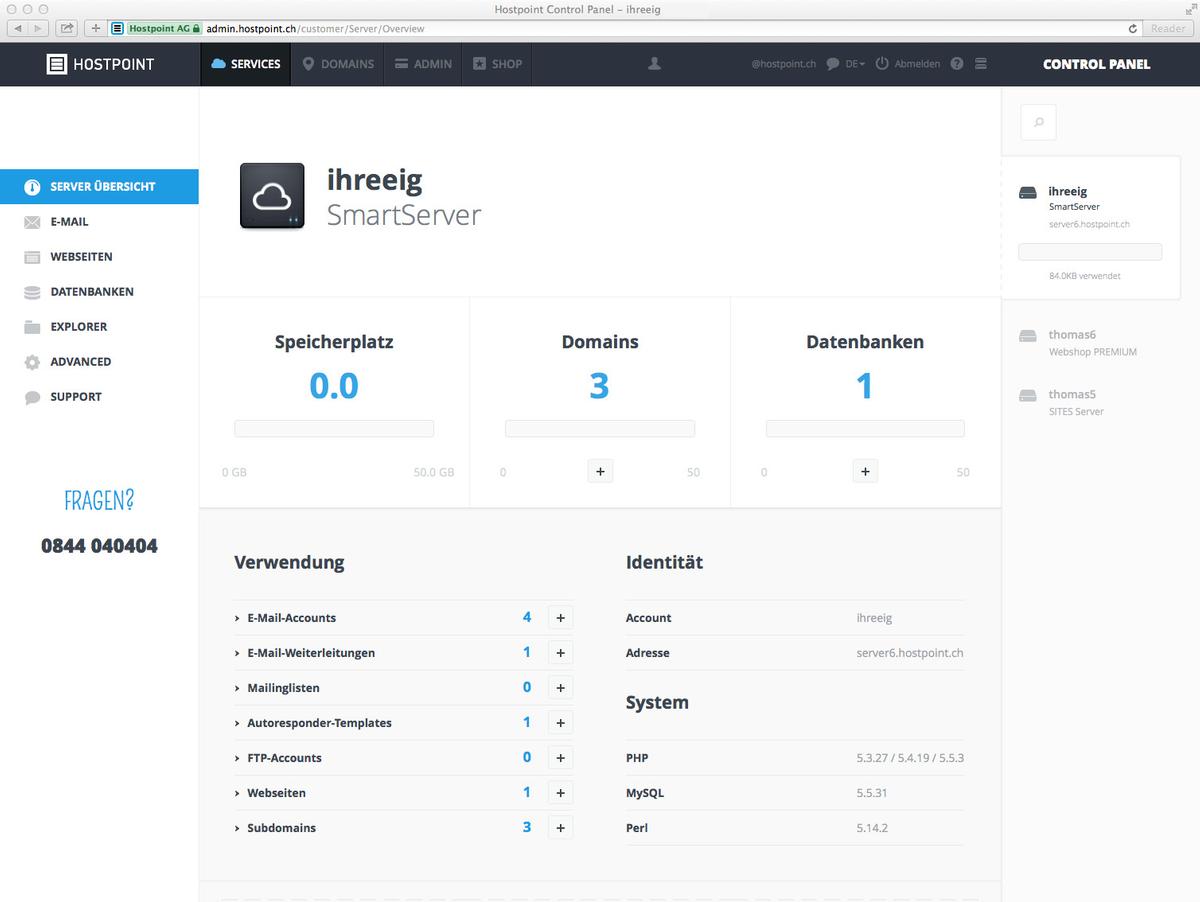This screenshot has height=902, width=1200.
Task: Click the Reader button in the browser toolbar
Action: (1167, 28)
